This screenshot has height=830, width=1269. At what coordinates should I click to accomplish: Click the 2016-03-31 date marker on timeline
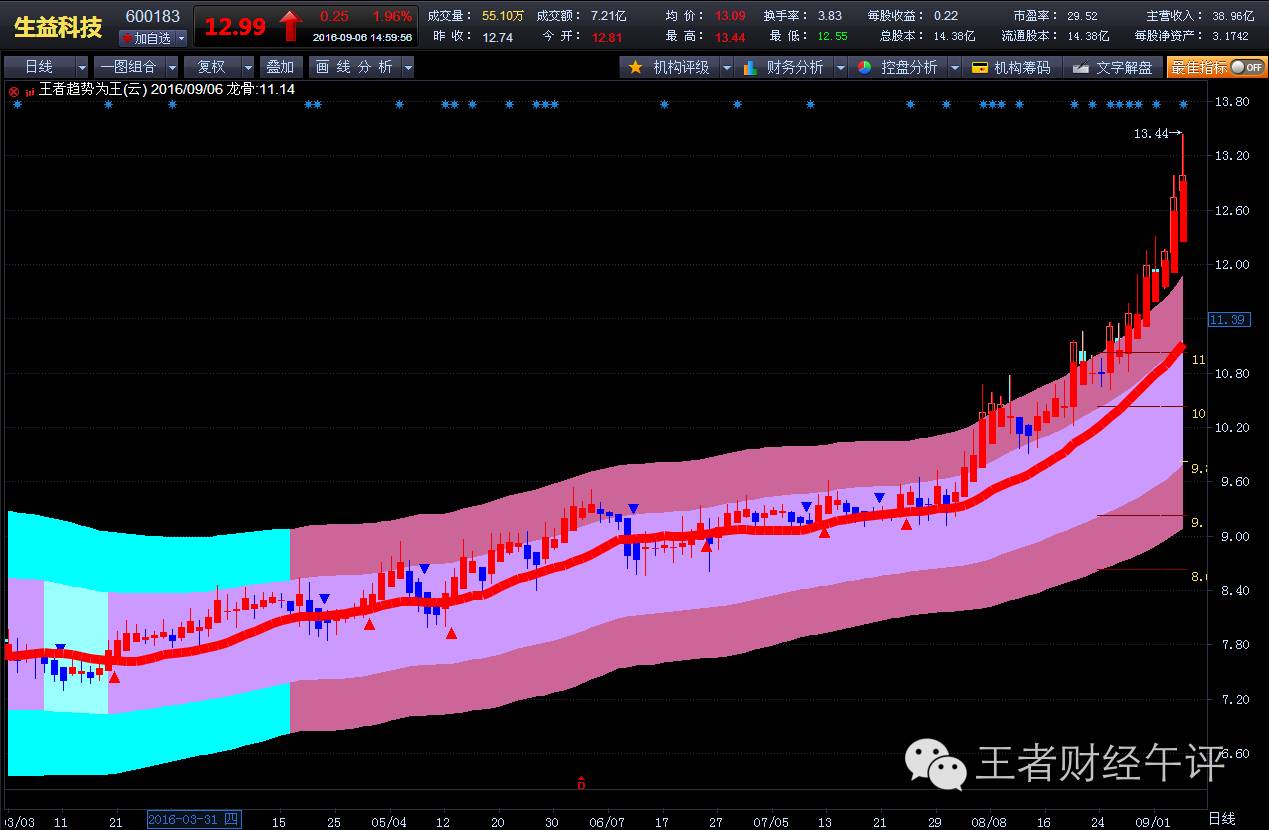click(x=193, y=820)
